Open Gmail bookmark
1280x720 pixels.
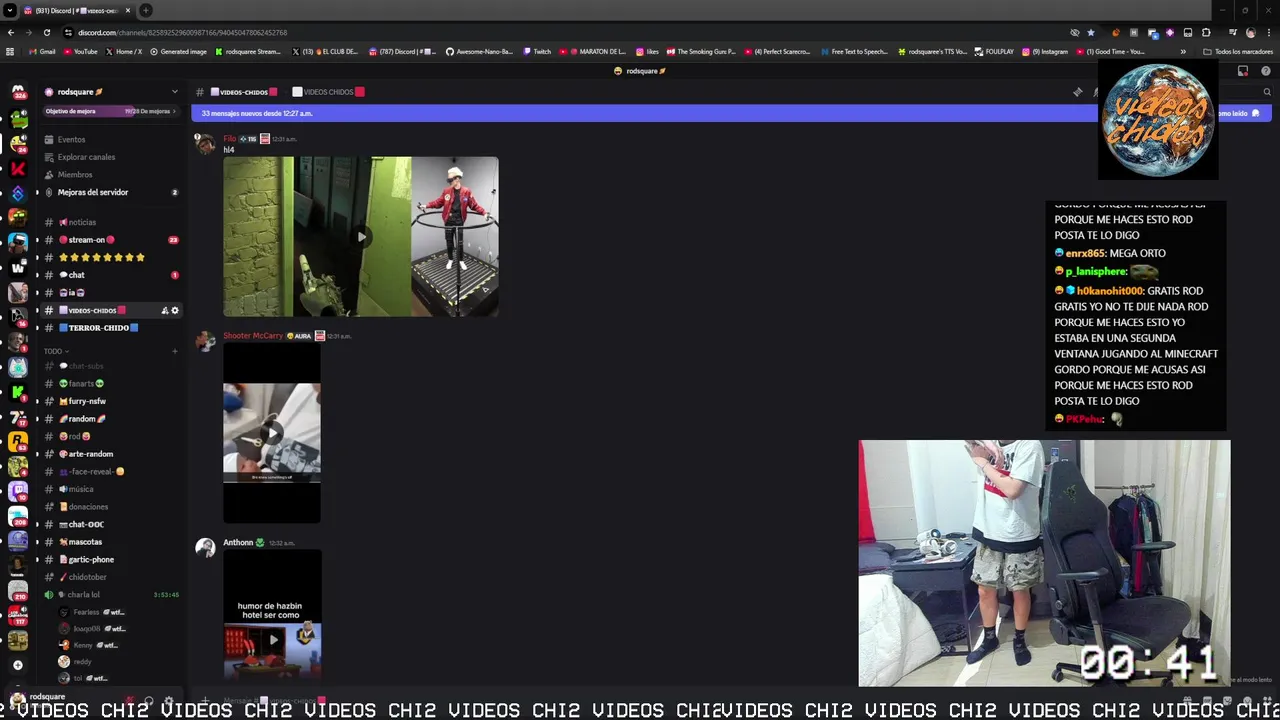pyautogui.click(x=42, y=51)
